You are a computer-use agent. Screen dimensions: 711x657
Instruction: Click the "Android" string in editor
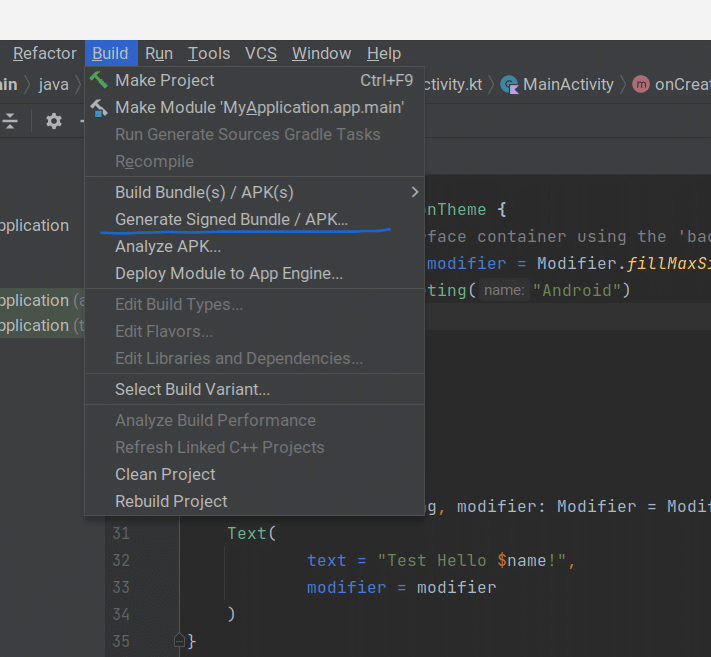pos(577,290)
